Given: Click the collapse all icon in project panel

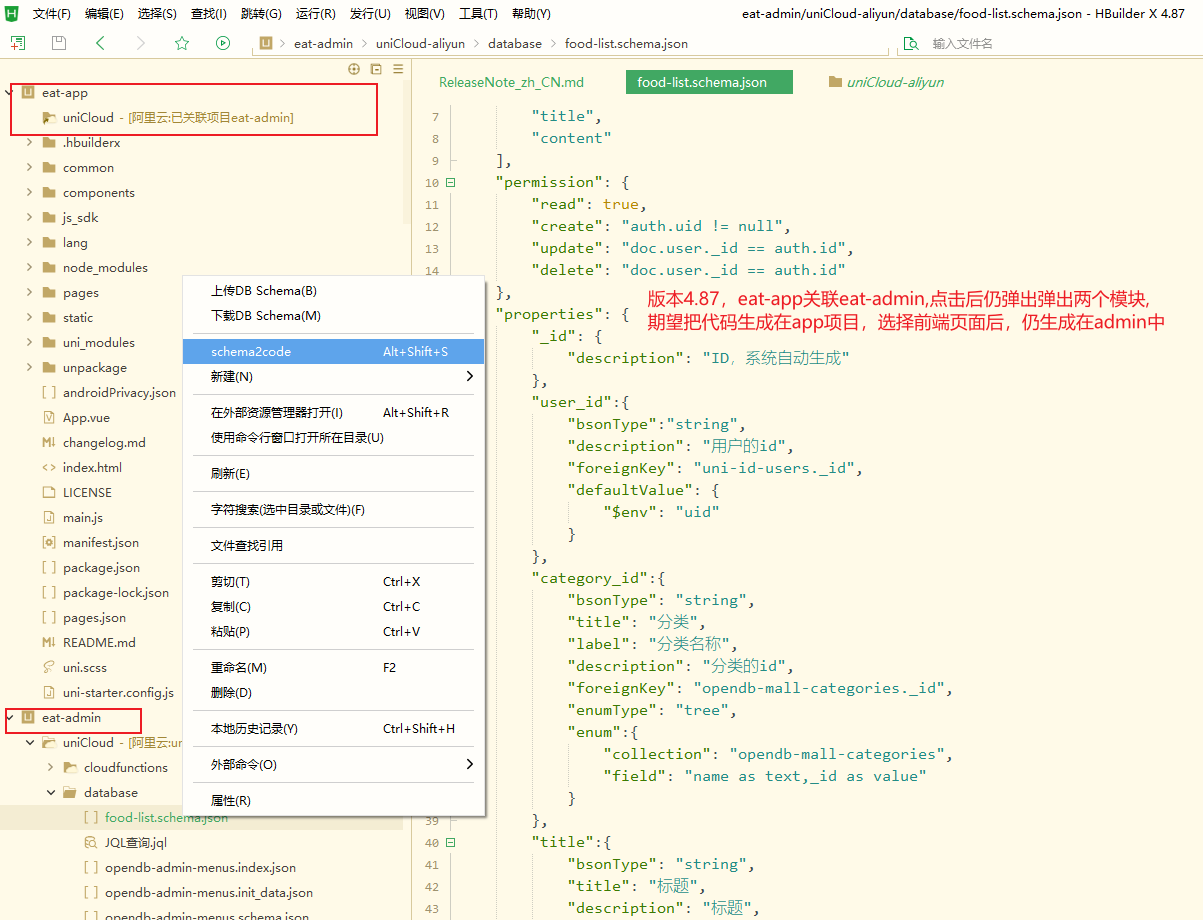Looking at the screenshot, I should 376,69.
